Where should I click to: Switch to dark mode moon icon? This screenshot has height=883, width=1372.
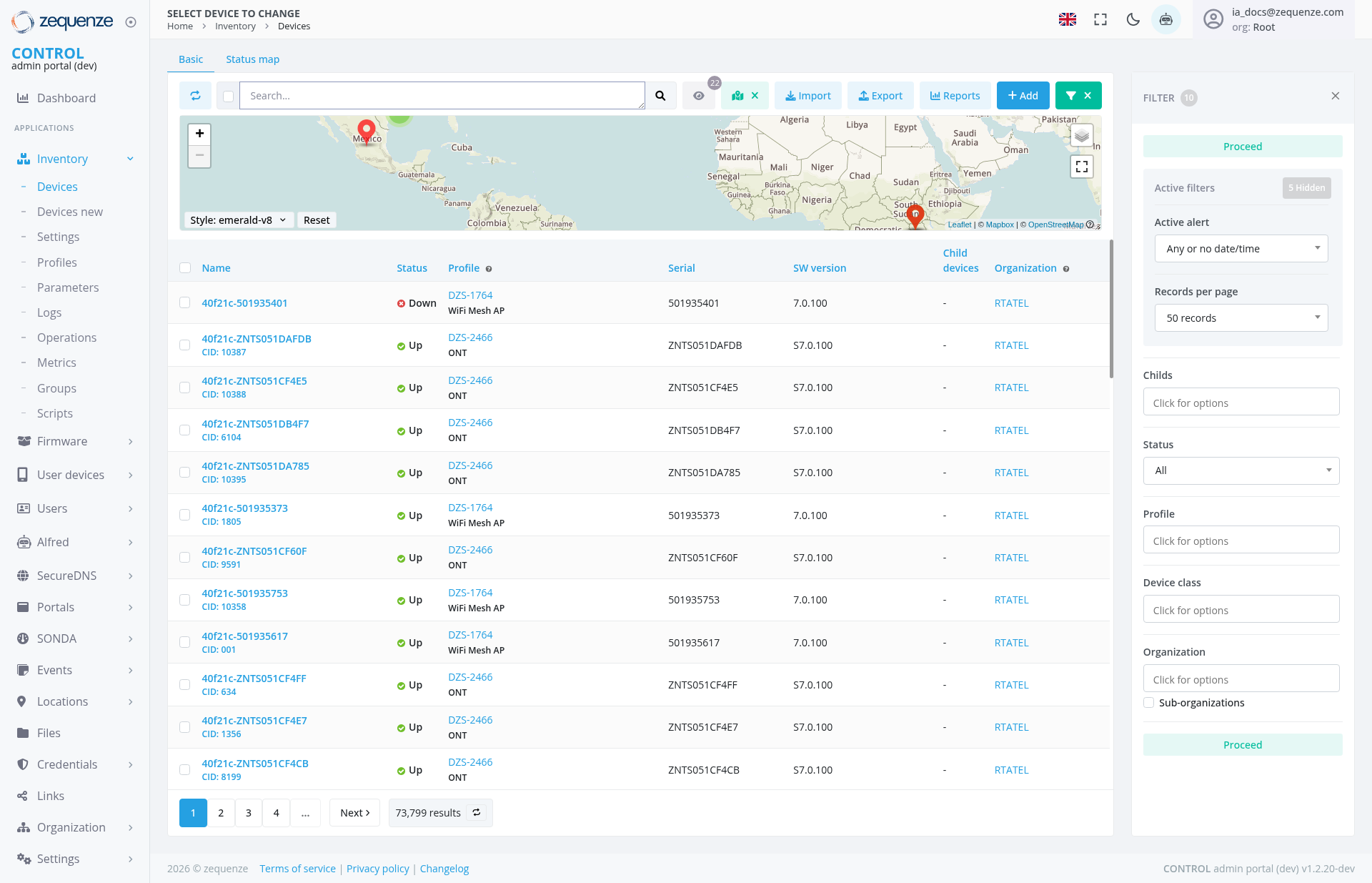point(1133,19)
